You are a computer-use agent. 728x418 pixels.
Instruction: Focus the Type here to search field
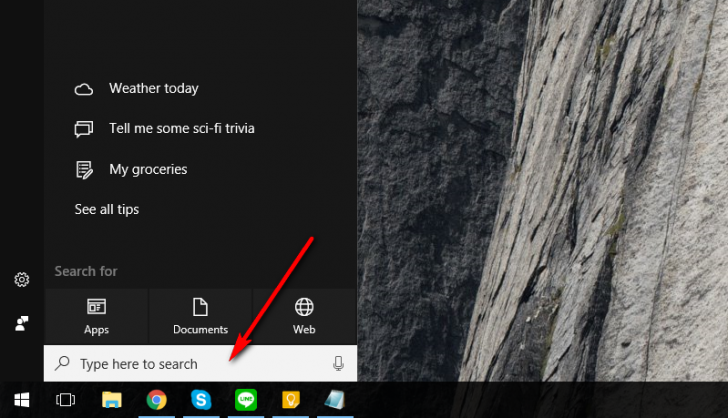(x=201, y=363)
